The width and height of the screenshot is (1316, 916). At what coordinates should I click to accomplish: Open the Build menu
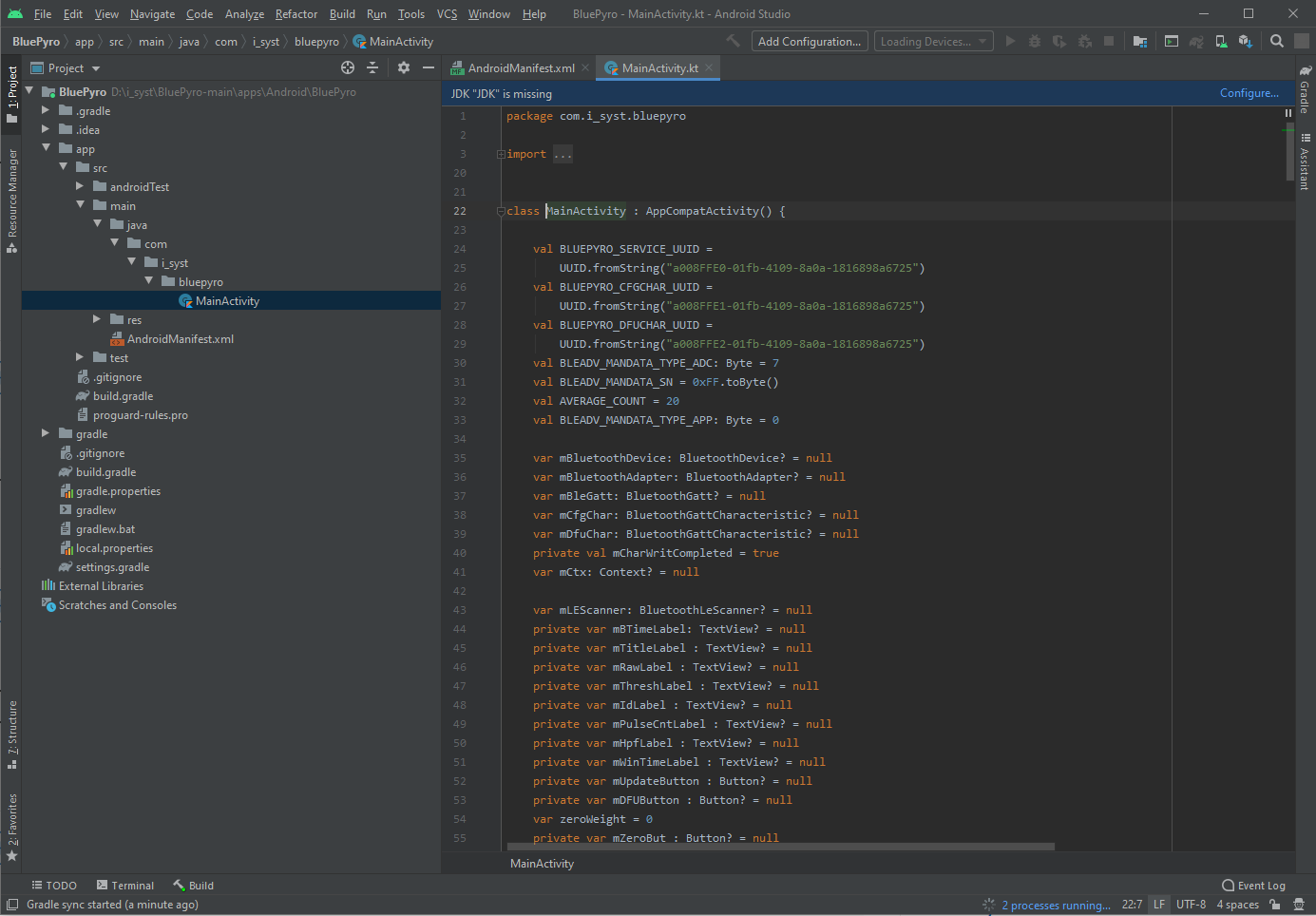[x=342, y=13]
